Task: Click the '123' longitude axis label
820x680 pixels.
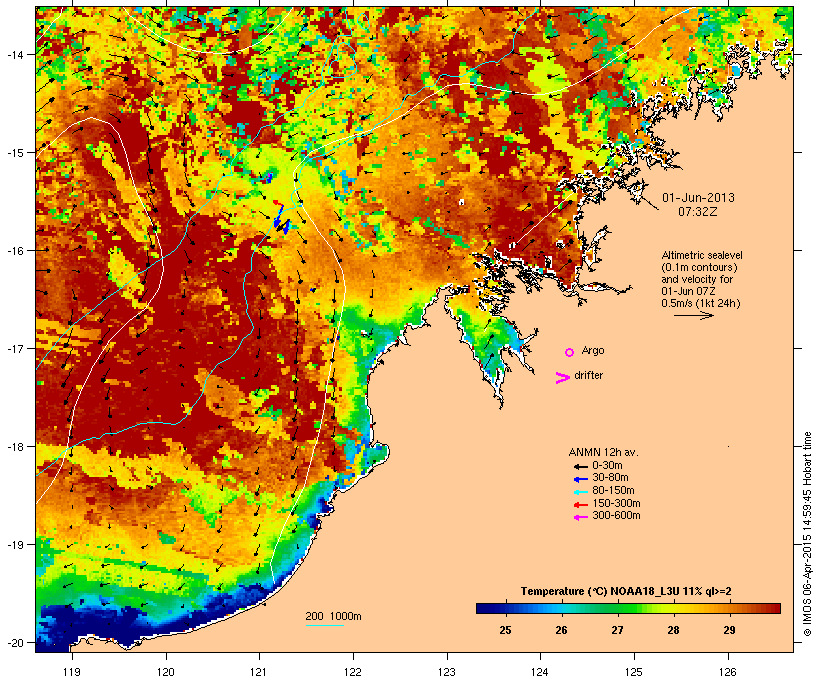Action: 447,672
